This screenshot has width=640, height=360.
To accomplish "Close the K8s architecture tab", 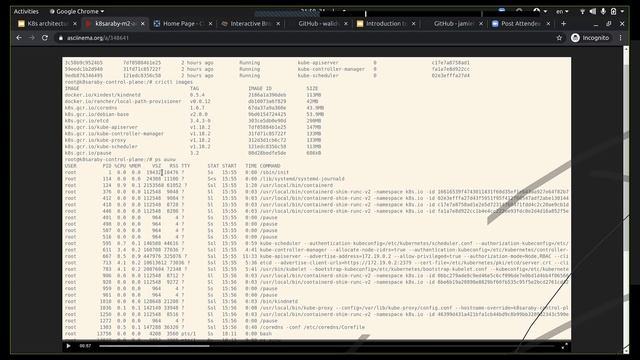I will pos(75,24).
